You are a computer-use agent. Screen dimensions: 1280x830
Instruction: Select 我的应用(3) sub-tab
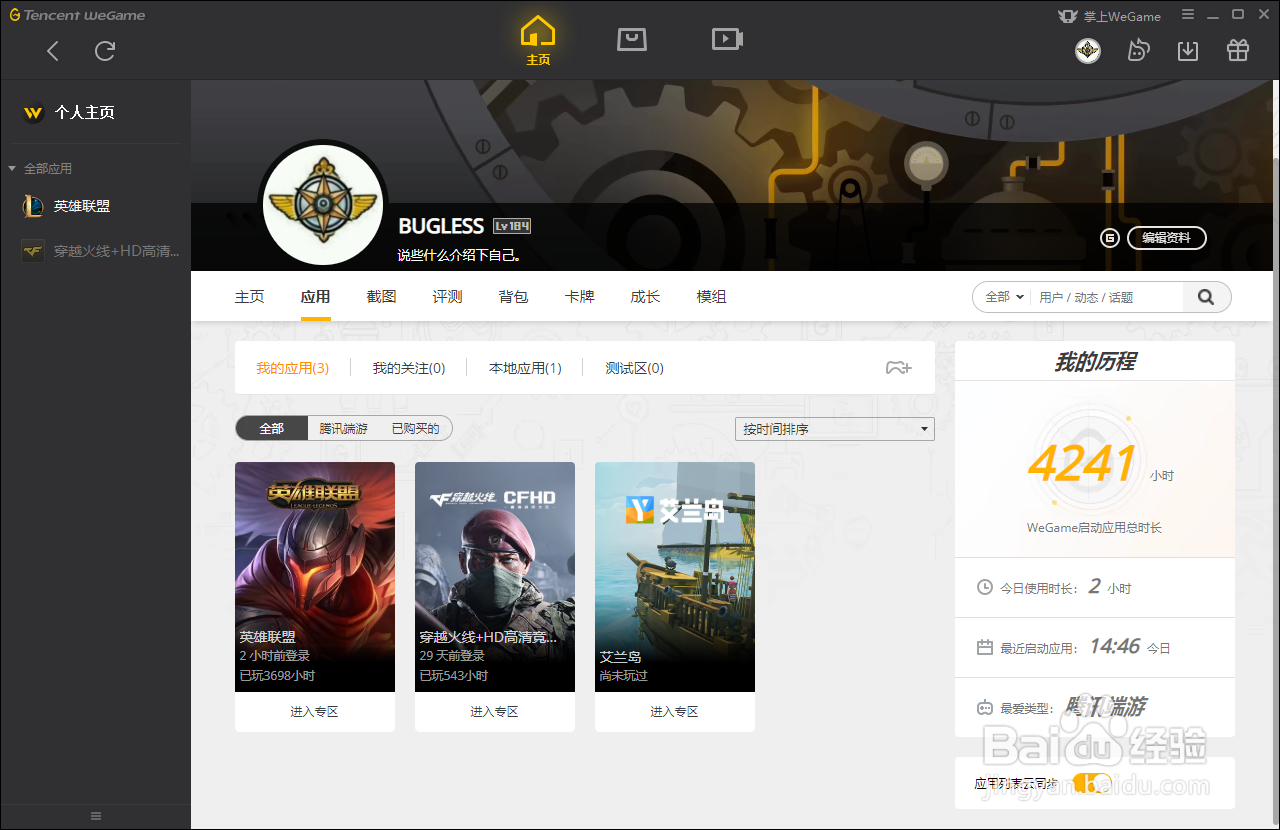click(293, 368)
